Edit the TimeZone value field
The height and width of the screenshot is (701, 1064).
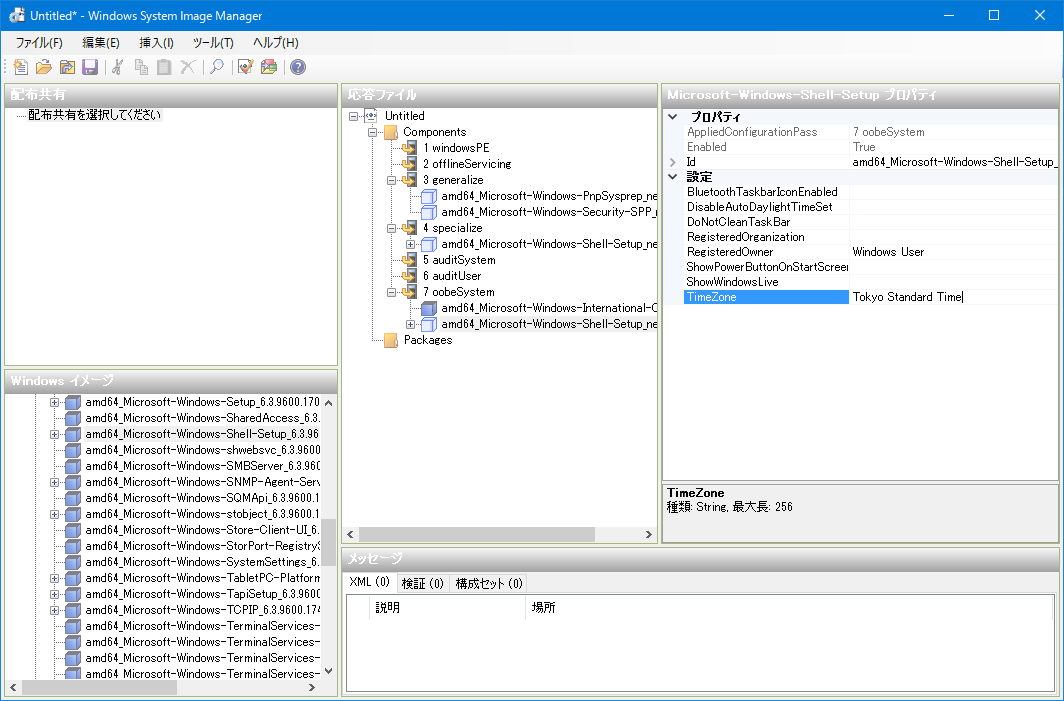[953, 297]
